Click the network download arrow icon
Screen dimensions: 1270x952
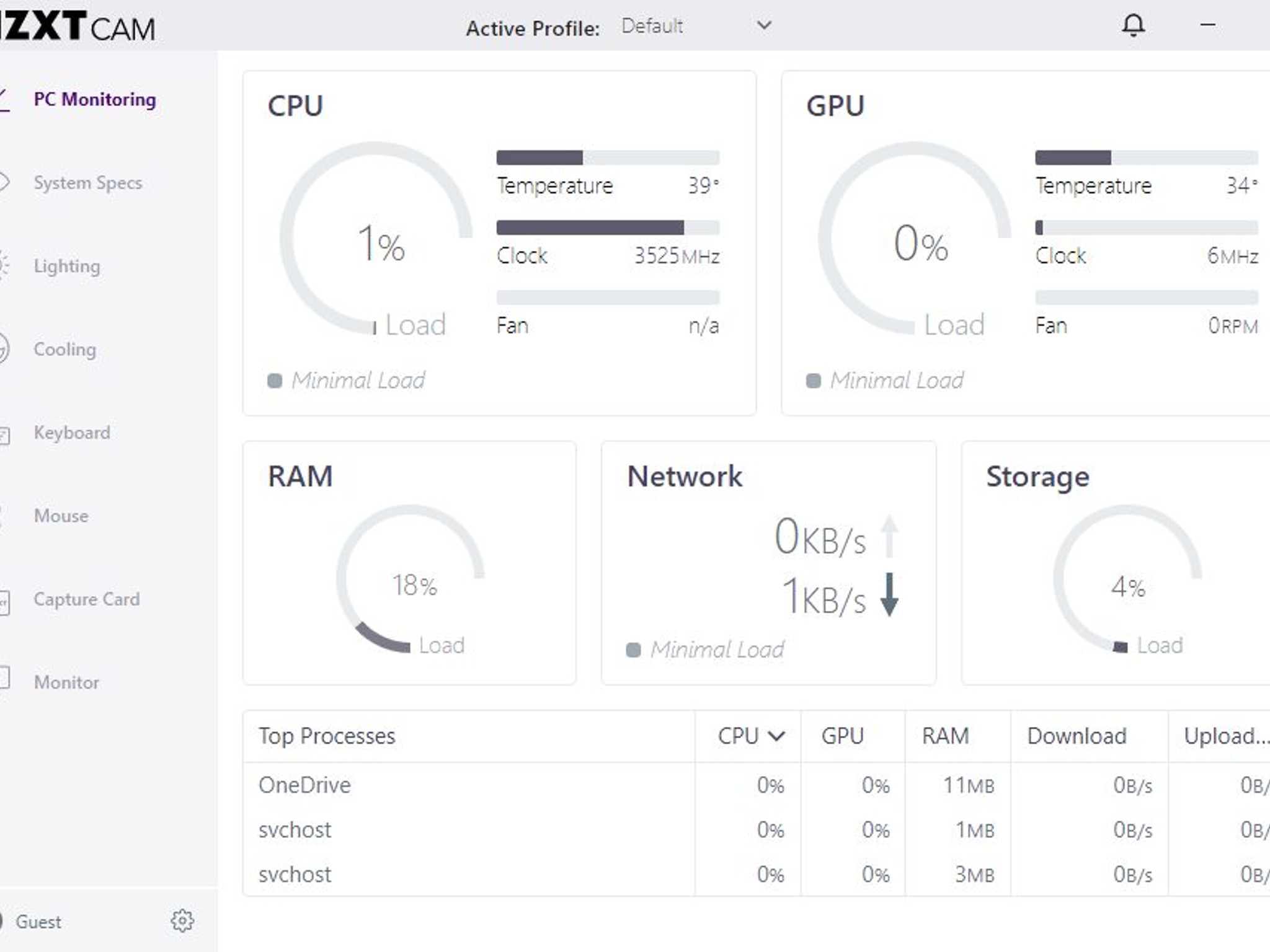pos(889,594)
